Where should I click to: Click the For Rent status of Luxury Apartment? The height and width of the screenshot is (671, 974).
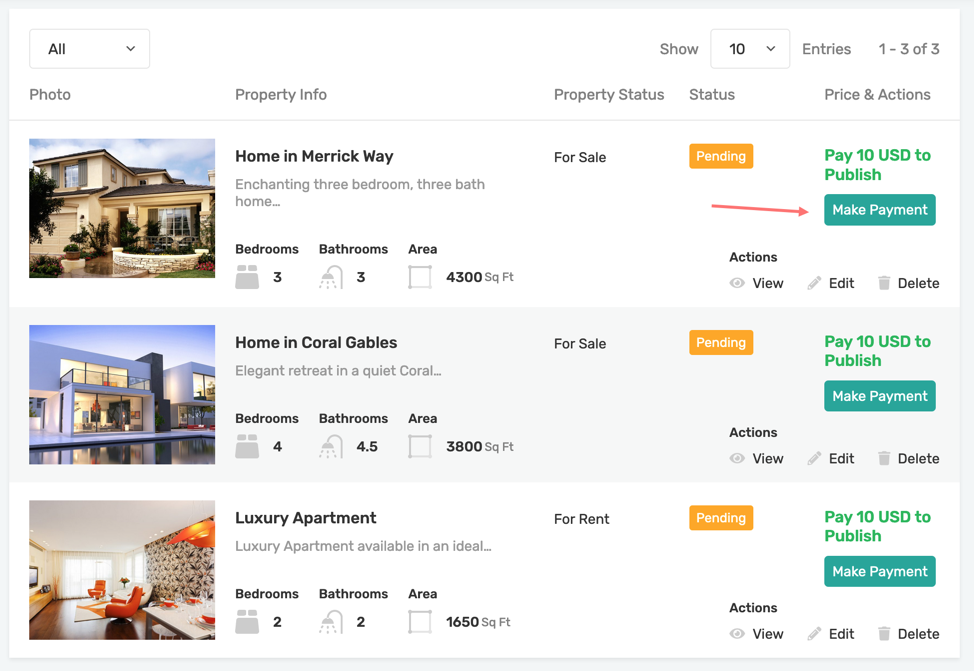coord(581,519)
